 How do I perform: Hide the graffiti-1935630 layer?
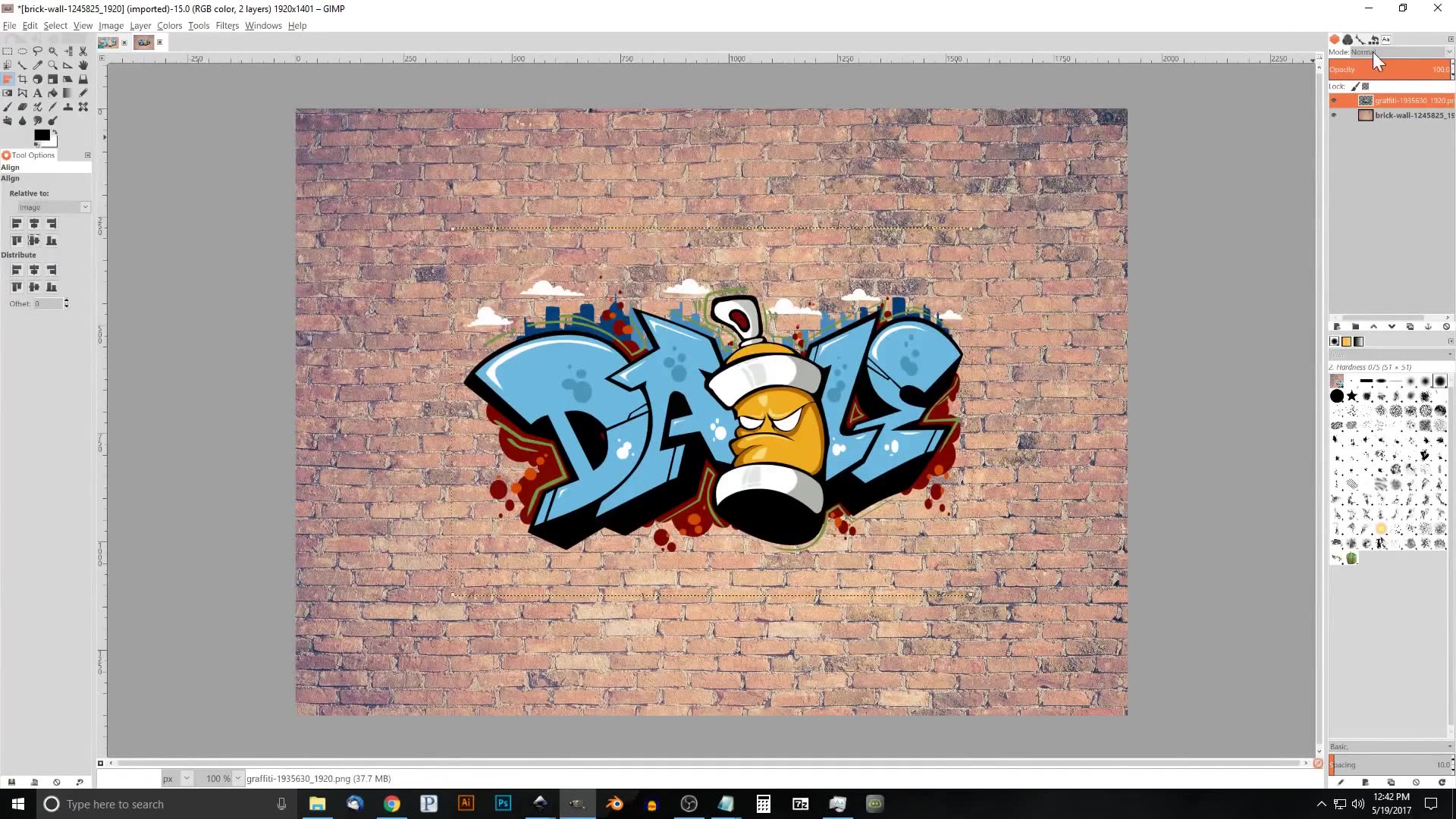1334,100
